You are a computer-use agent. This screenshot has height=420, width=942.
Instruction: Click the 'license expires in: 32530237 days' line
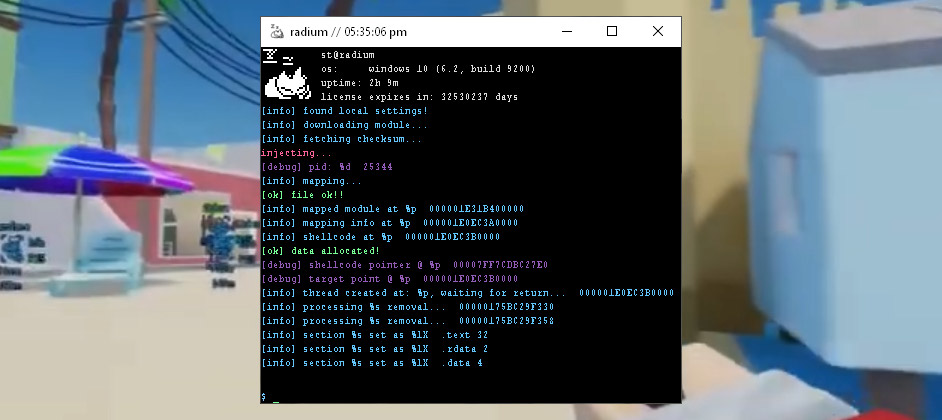(x=419, y=97)
